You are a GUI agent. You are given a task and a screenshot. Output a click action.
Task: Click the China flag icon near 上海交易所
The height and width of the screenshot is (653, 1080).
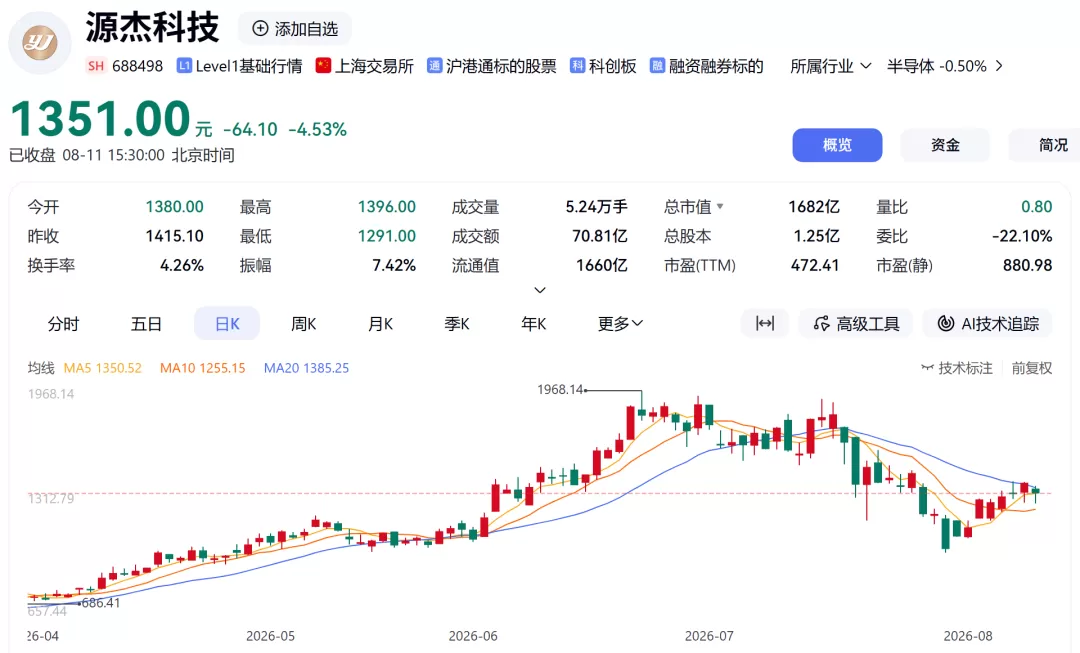[323, 65]
